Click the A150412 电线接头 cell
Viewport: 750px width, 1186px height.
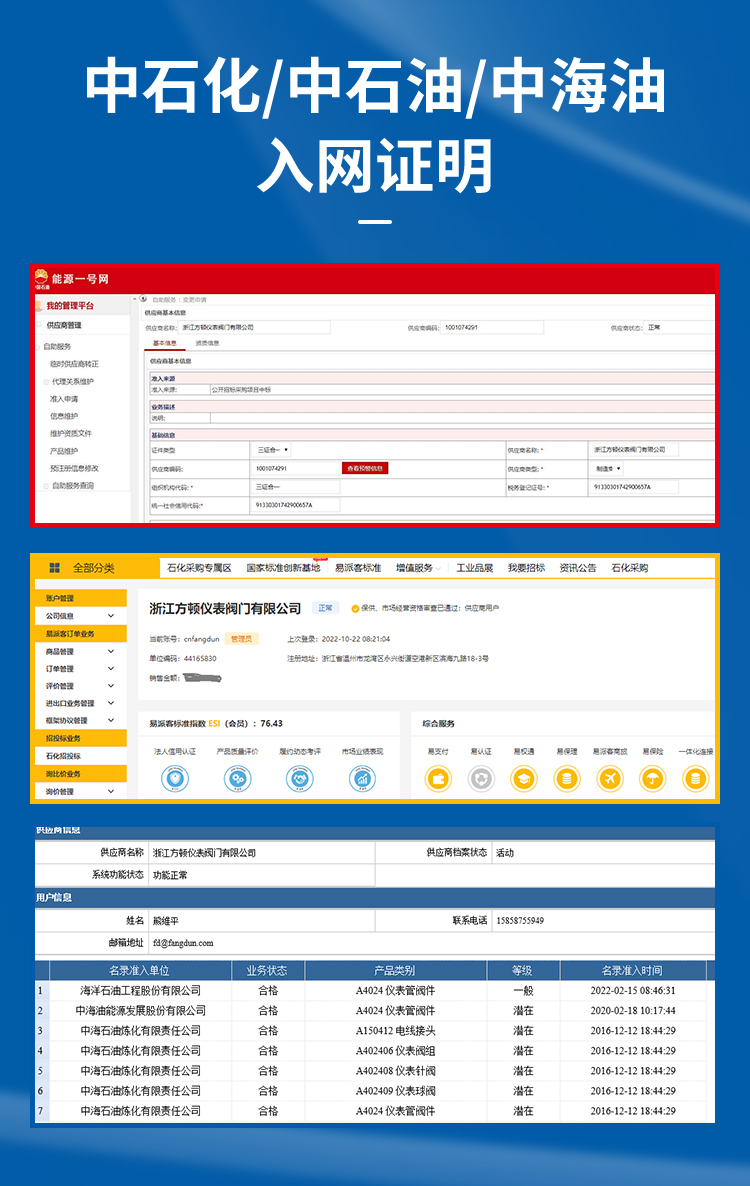[x=395, y=1030]
